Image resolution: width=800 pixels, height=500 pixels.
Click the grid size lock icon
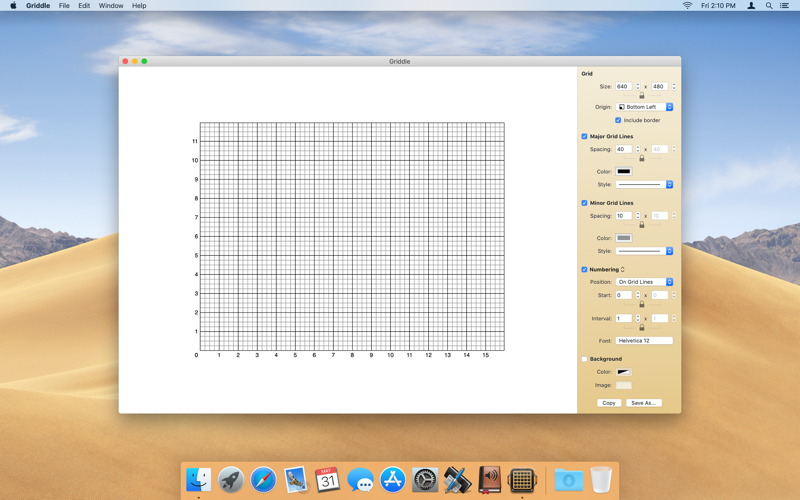tap(642, 96)
